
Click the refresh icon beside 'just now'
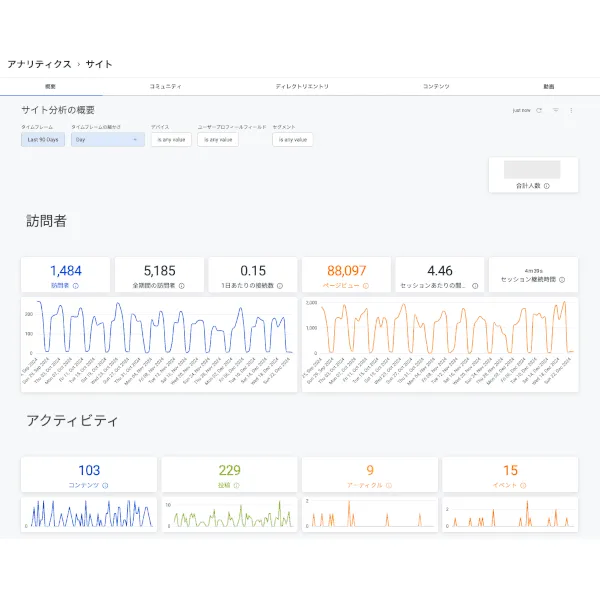tap(540, 110)
